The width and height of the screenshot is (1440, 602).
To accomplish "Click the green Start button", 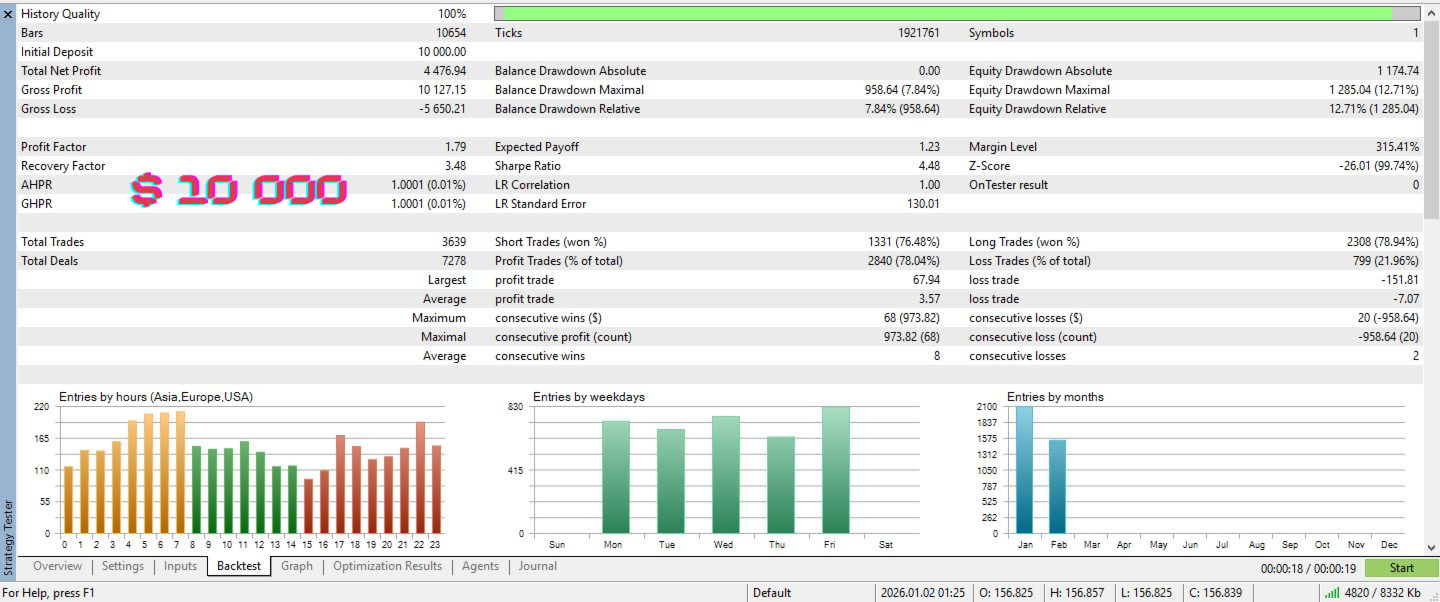I will pos(1401,568).
